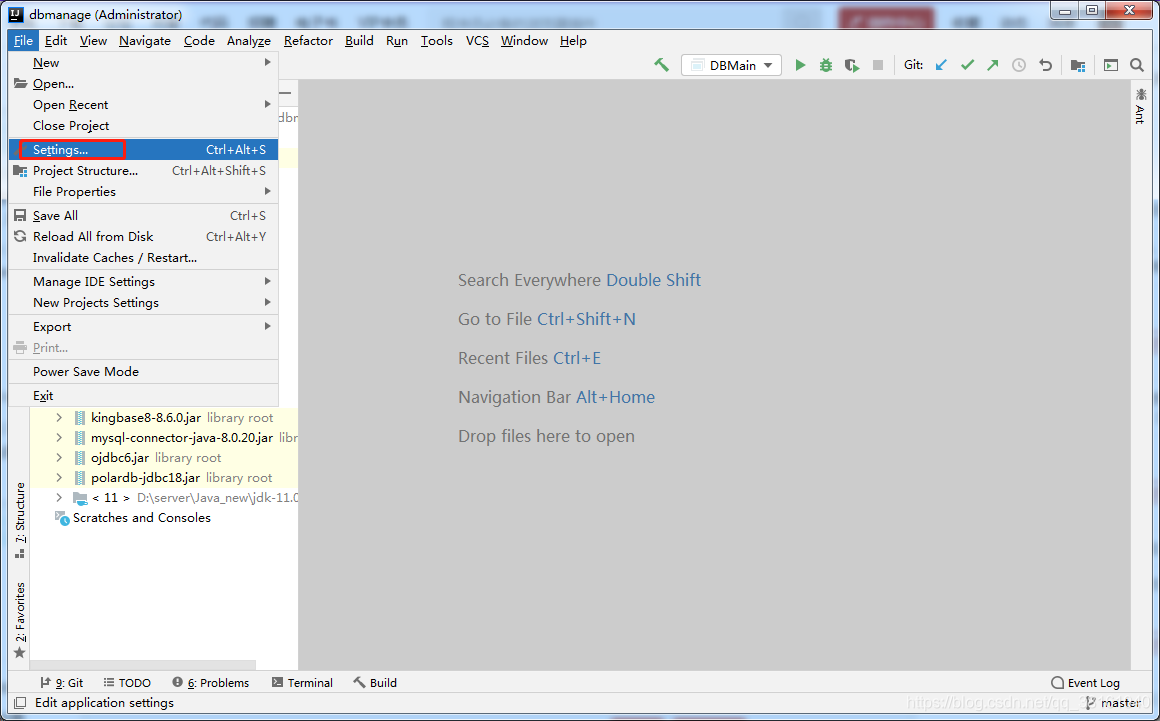Image resolution: width=1160 pixels, height=721 pixels.
Task: Expand the Export submenu
Action: click(144, 326)
